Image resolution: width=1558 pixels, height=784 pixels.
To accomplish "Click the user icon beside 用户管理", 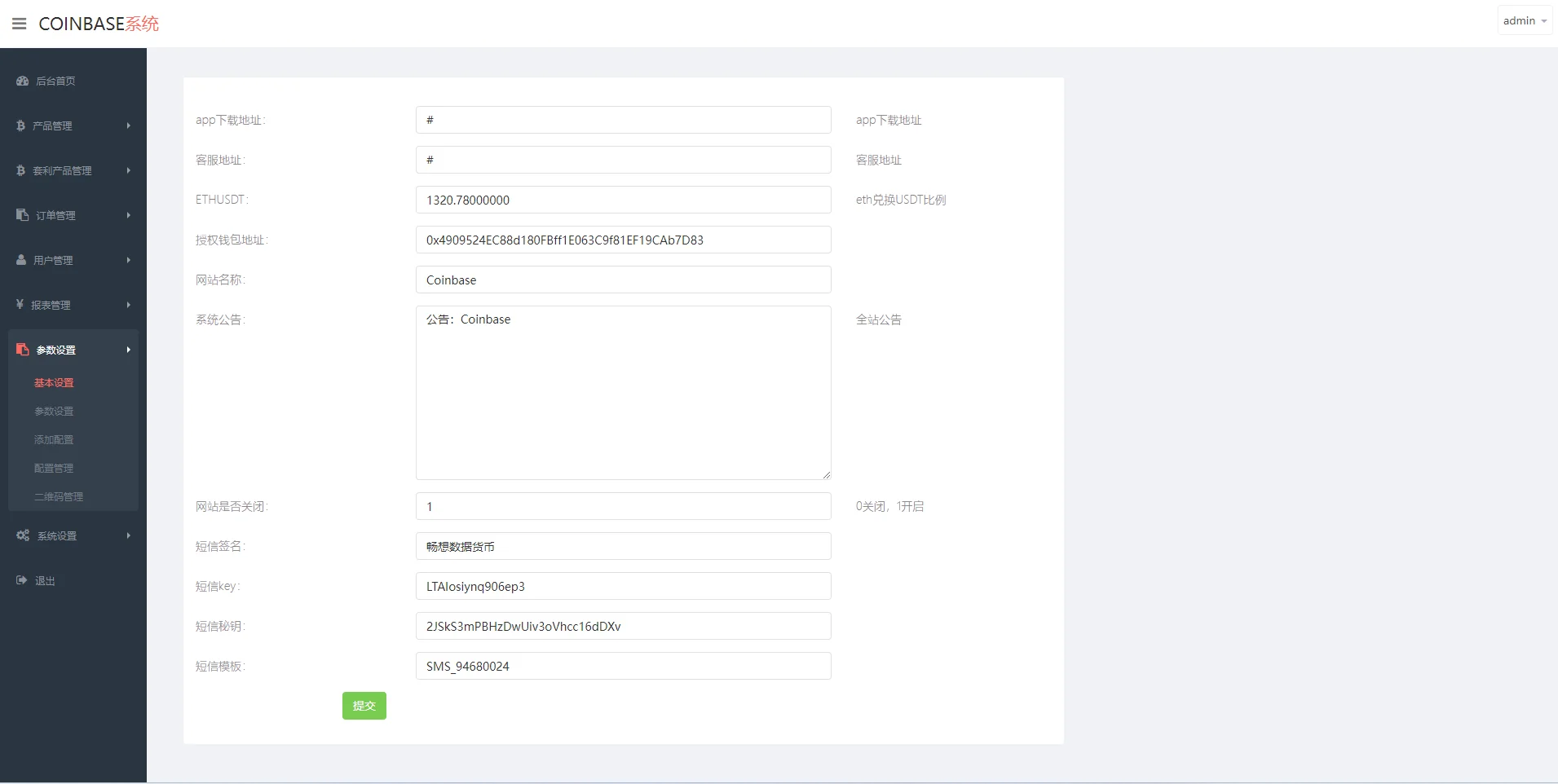I will click(22, 260).
